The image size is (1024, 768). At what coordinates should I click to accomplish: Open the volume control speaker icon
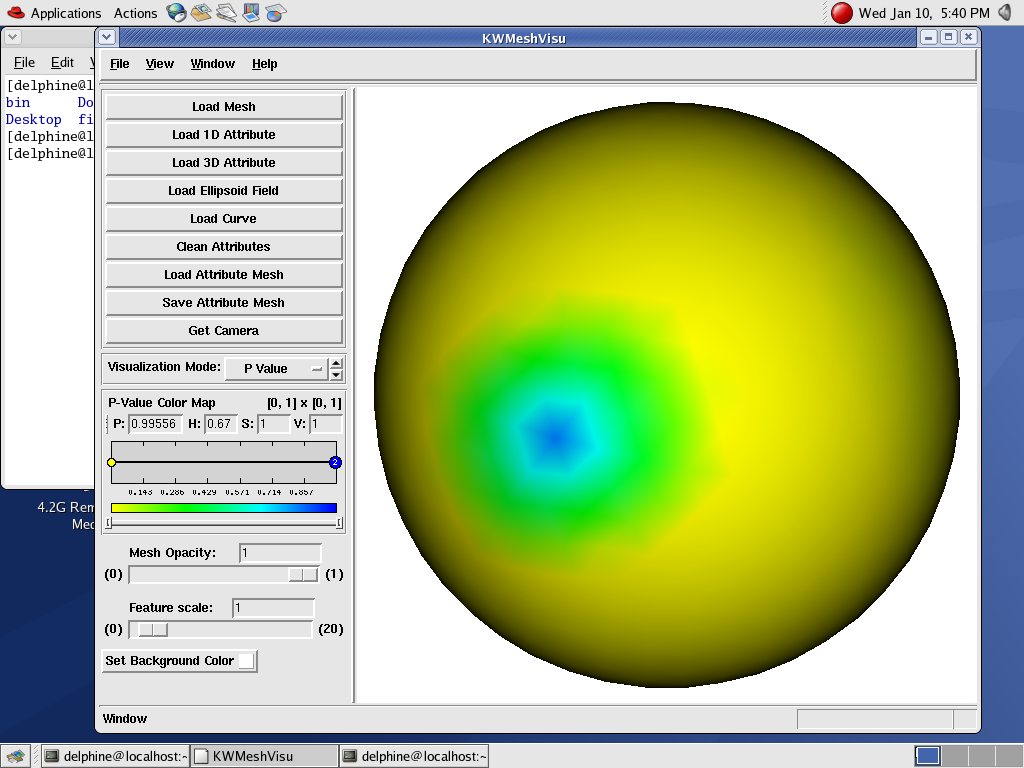coord(1005,13)
